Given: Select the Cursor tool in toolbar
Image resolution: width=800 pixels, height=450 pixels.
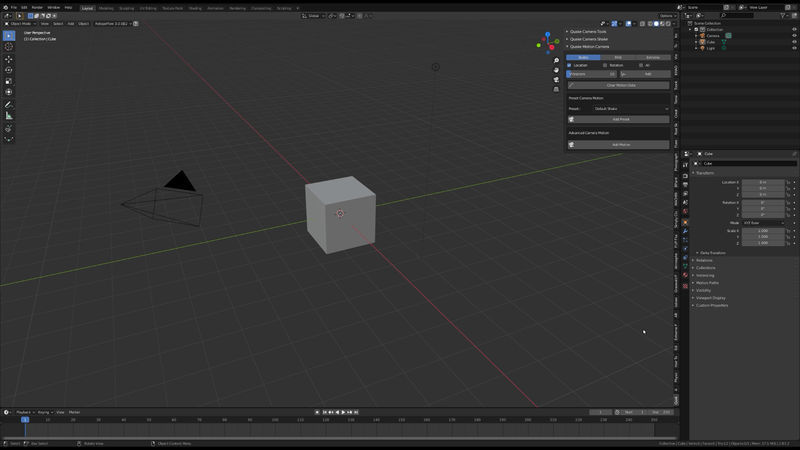Looking at the screenshot, I should (9, 47).
